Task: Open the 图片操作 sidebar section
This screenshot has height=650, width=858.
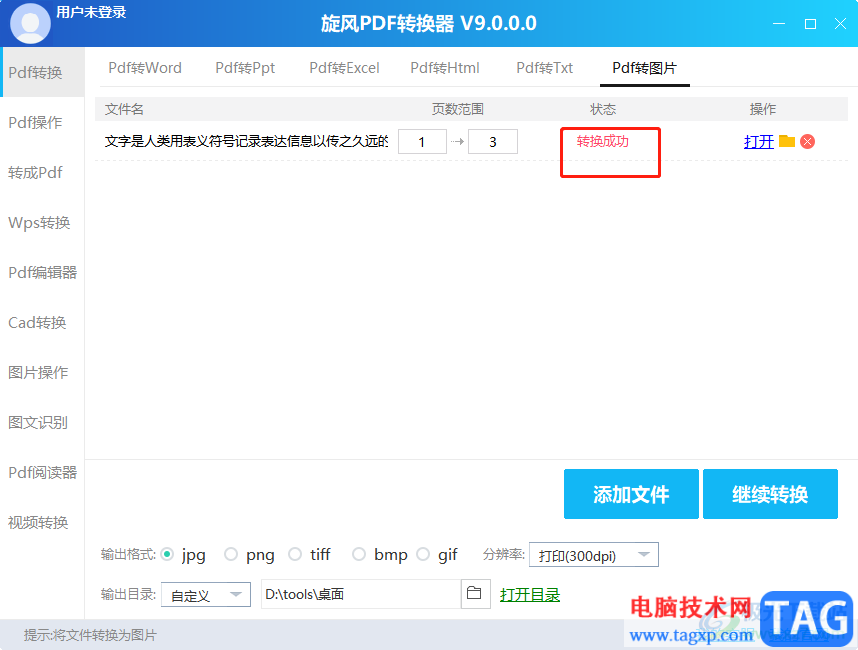Action: pyautogui.click(x=42, y=373)
